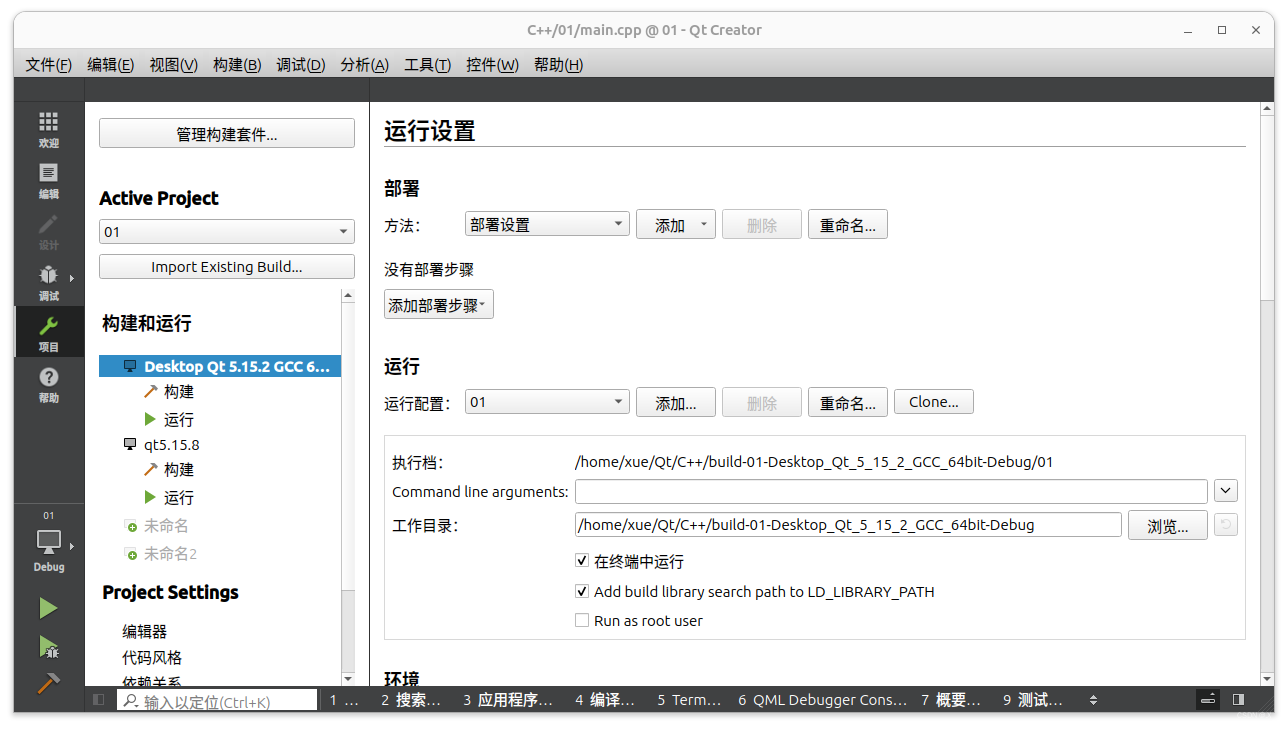Screen dimensions: 1288x729
Task: Open the 分析 menu
Action: point(364,65)
